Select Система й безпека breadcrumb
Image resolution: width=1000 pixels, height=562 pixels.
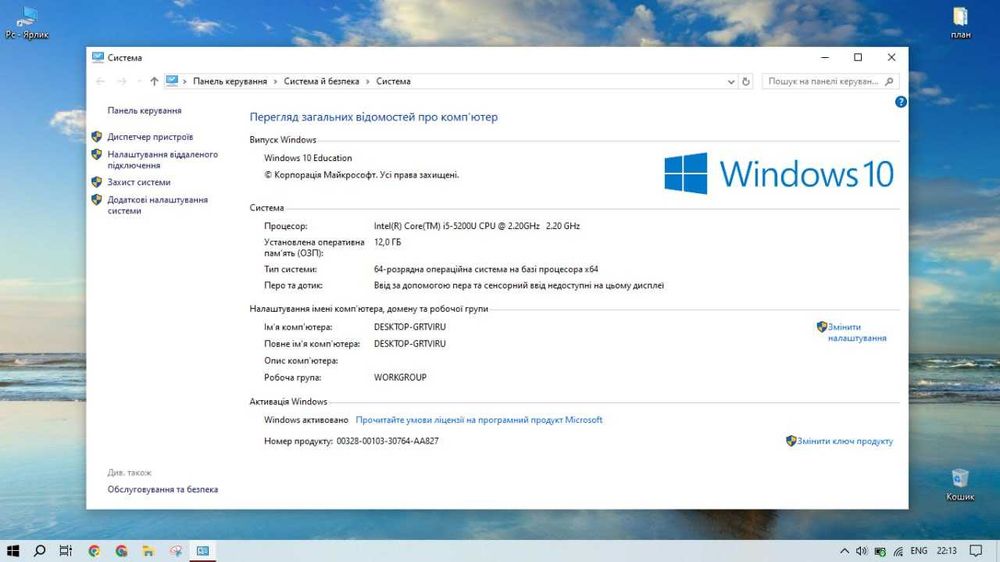point(321,82)
